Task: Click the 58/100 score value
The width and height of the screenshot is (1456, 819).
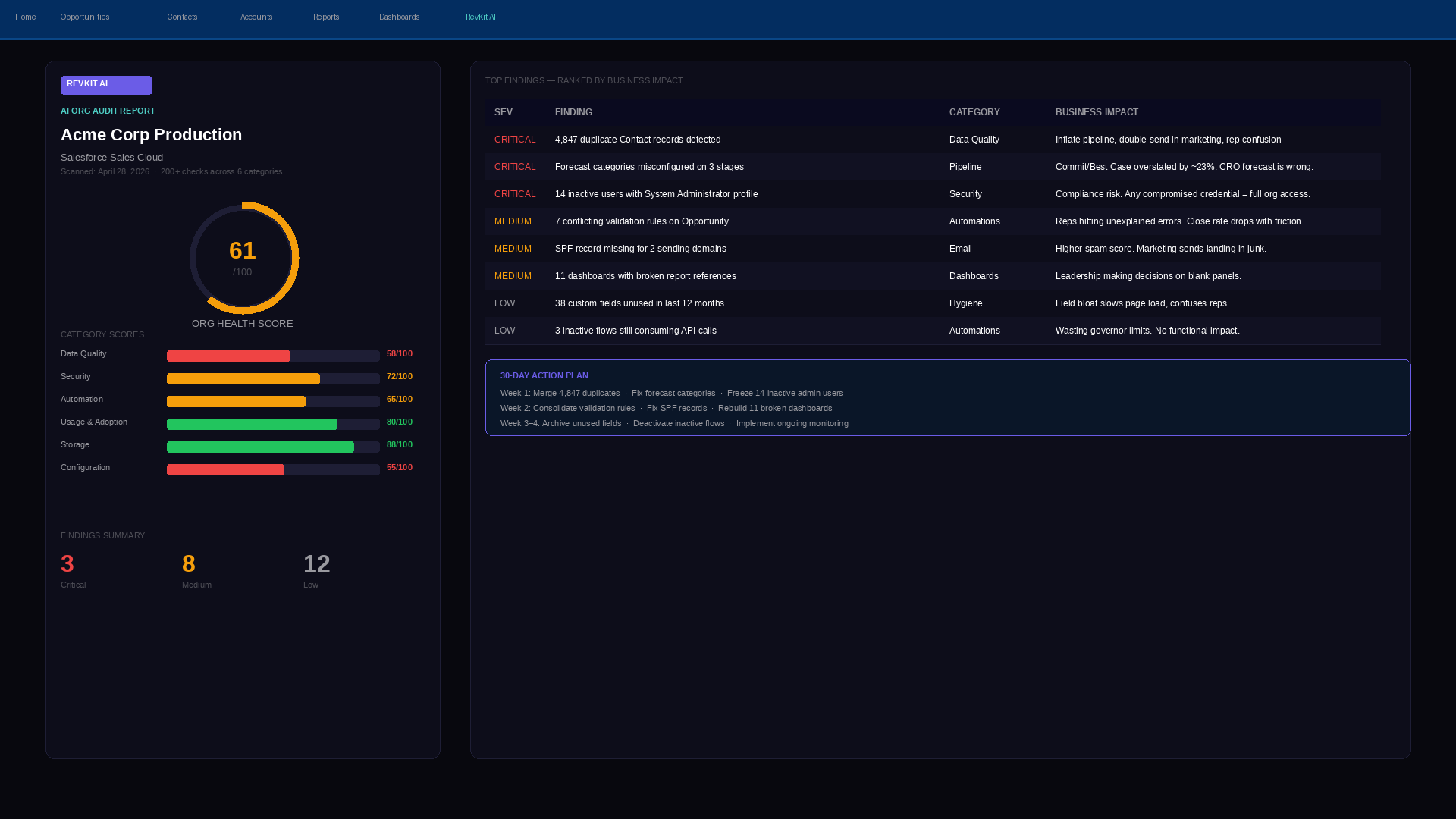Action: tap(400, 353)
